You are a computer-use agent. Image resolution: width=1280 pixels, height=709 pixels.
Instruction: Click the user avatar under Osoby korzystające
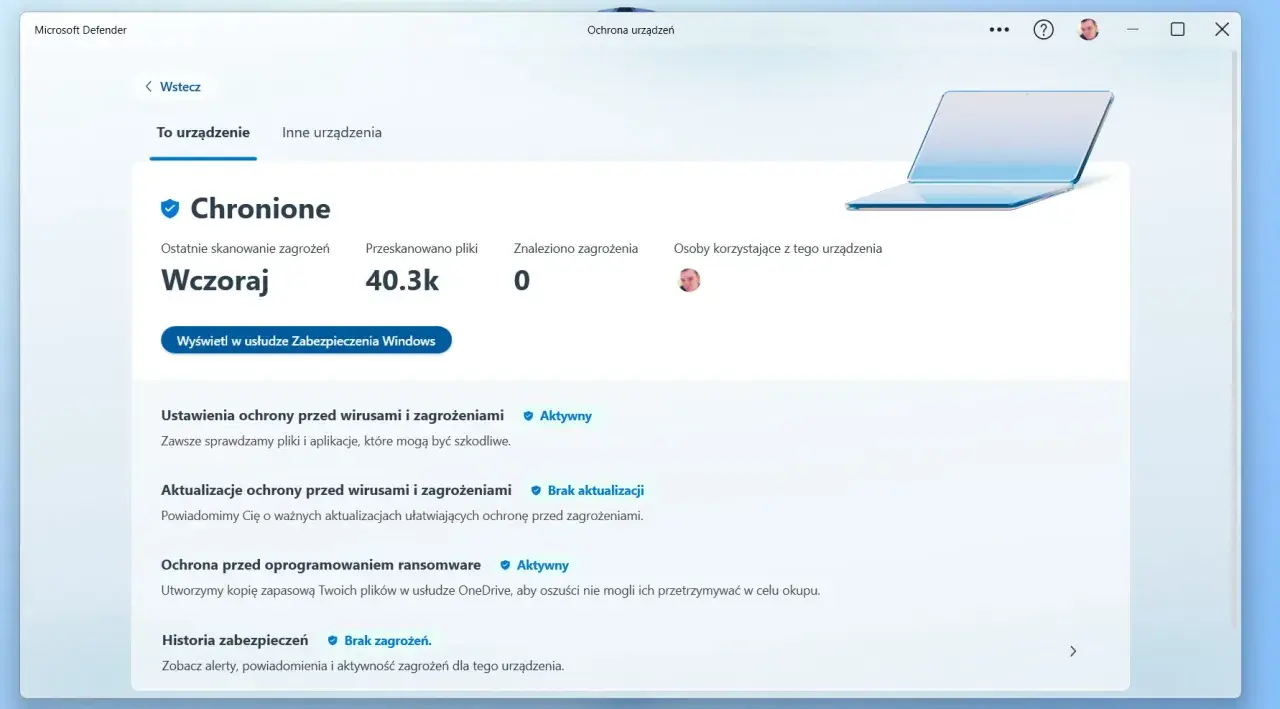pyautogui.click(x=688, y=280)
